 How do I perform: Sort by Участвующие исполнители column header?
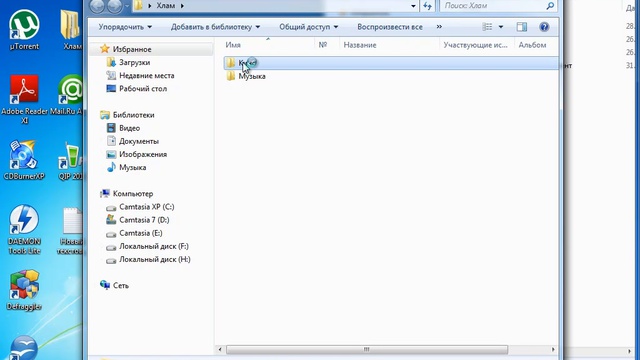[x=477, y=45]
